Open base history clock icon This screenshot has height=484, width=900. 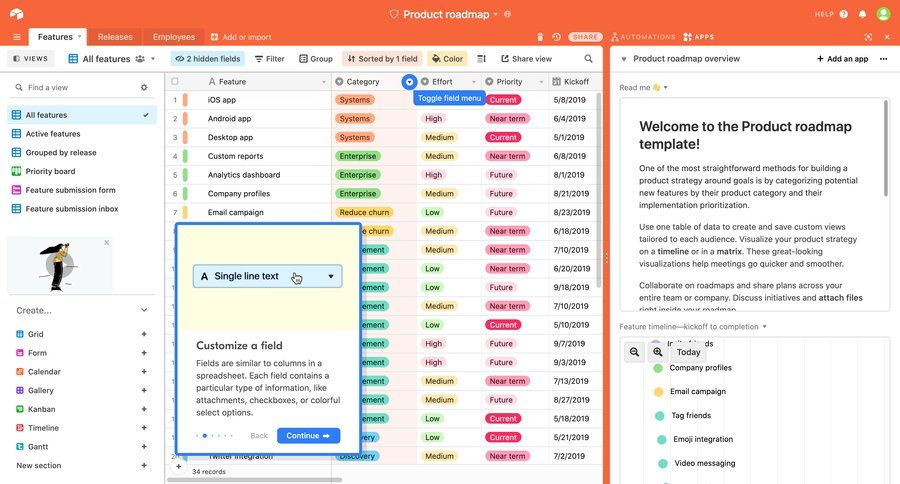[556, 37]
